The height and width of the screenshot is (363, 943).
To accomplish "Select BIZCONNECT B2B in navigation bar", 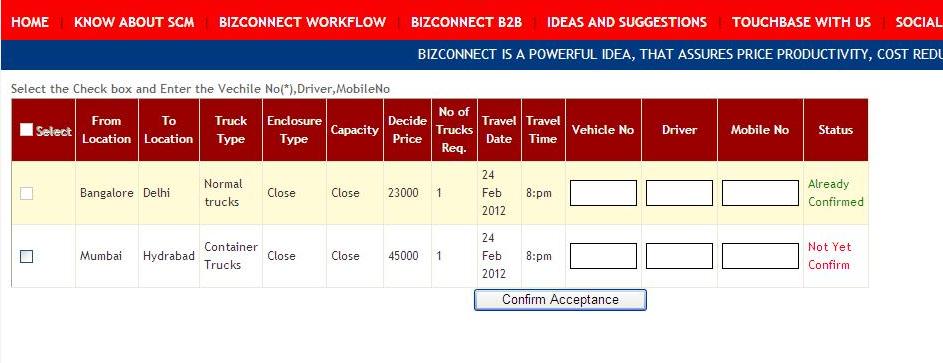I will (467, 22).
